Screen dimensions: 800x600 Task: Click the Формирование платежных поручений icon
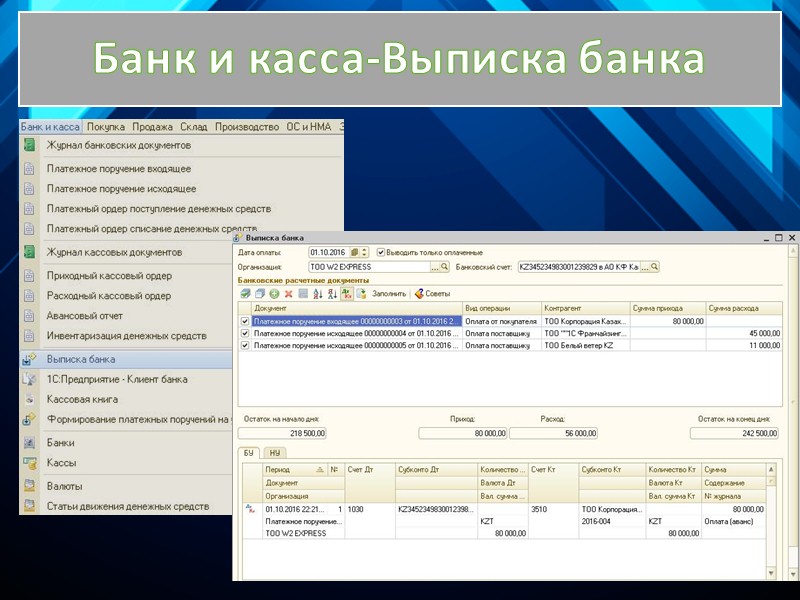(x=29, y=419)
